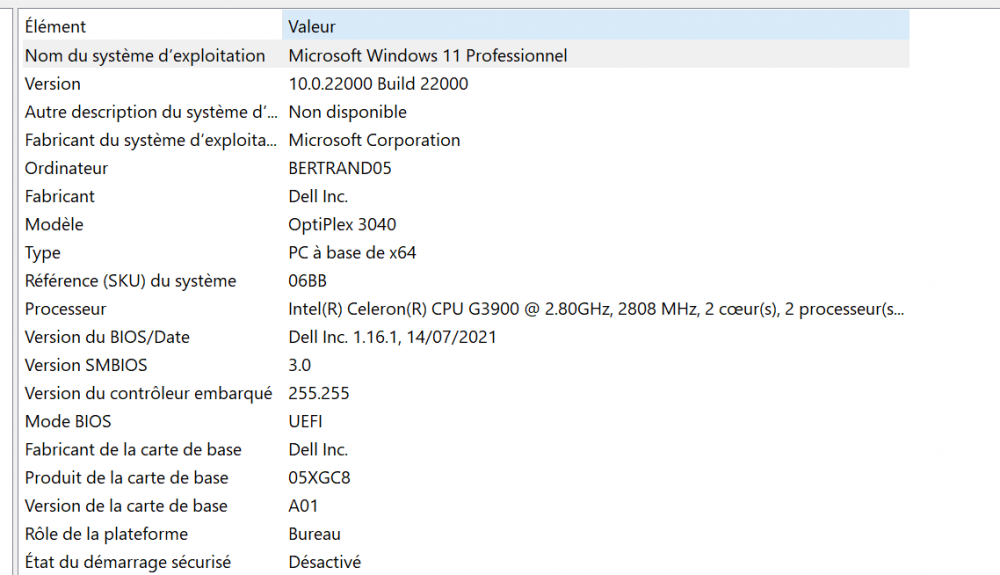Screen dimensions: 1000x575
Task: Select the État du démarrage sécurisé row
Action: coord(127,562)
